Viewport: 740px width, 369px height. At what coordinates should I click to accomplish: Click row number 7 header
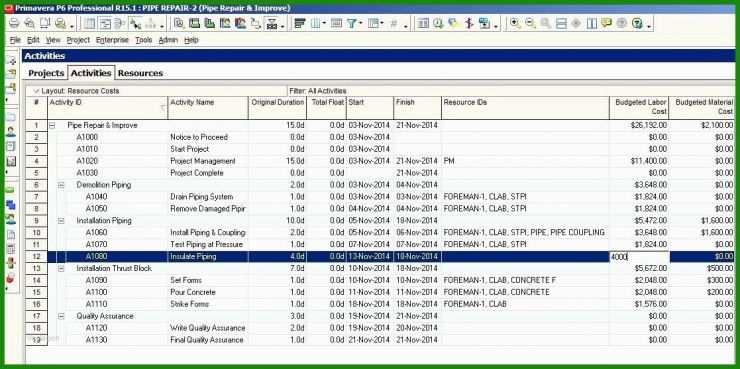(36, 197)
